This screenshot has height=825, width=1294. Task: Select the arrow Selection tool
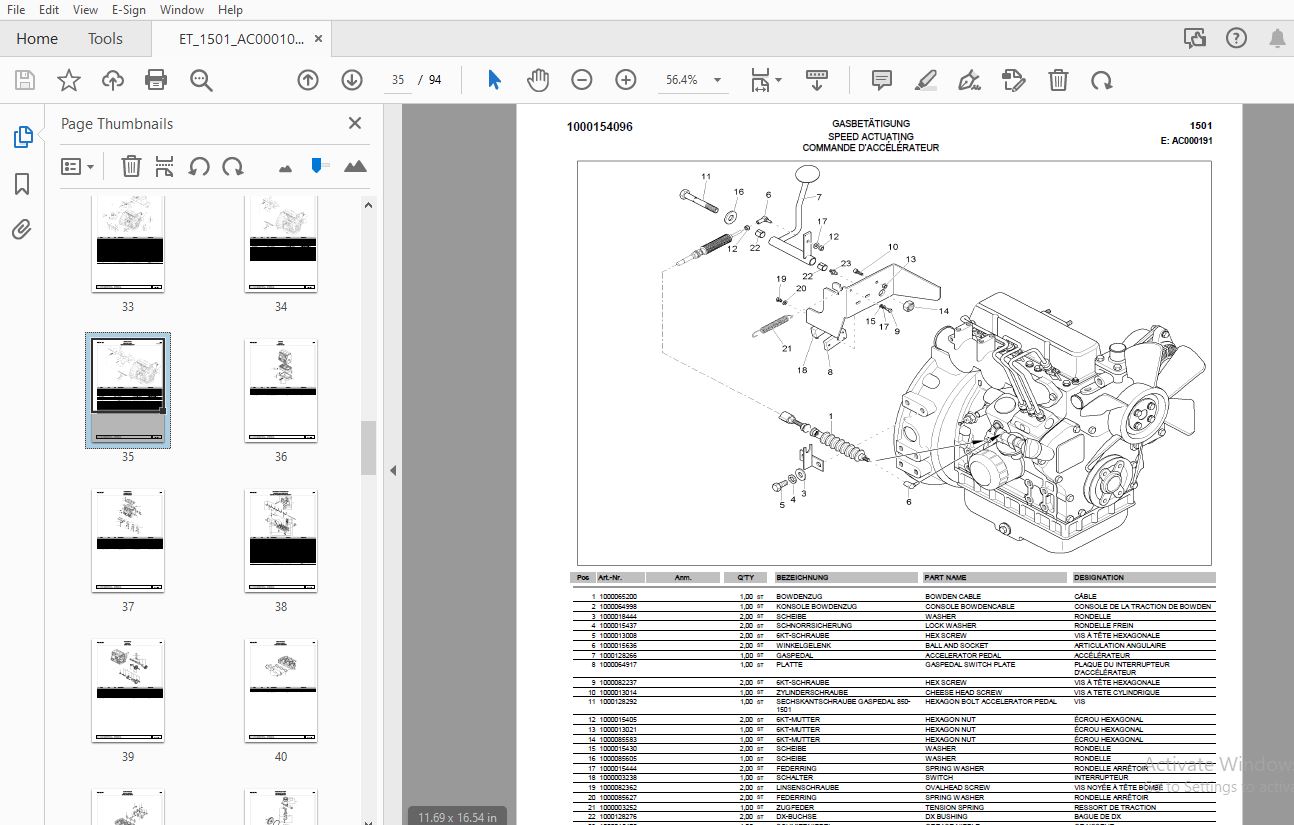click(x=494, y=80)
